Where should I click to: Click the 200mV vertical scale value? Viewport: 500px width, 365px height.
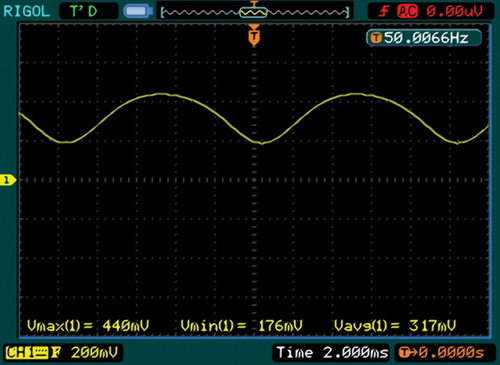(94, 353)
